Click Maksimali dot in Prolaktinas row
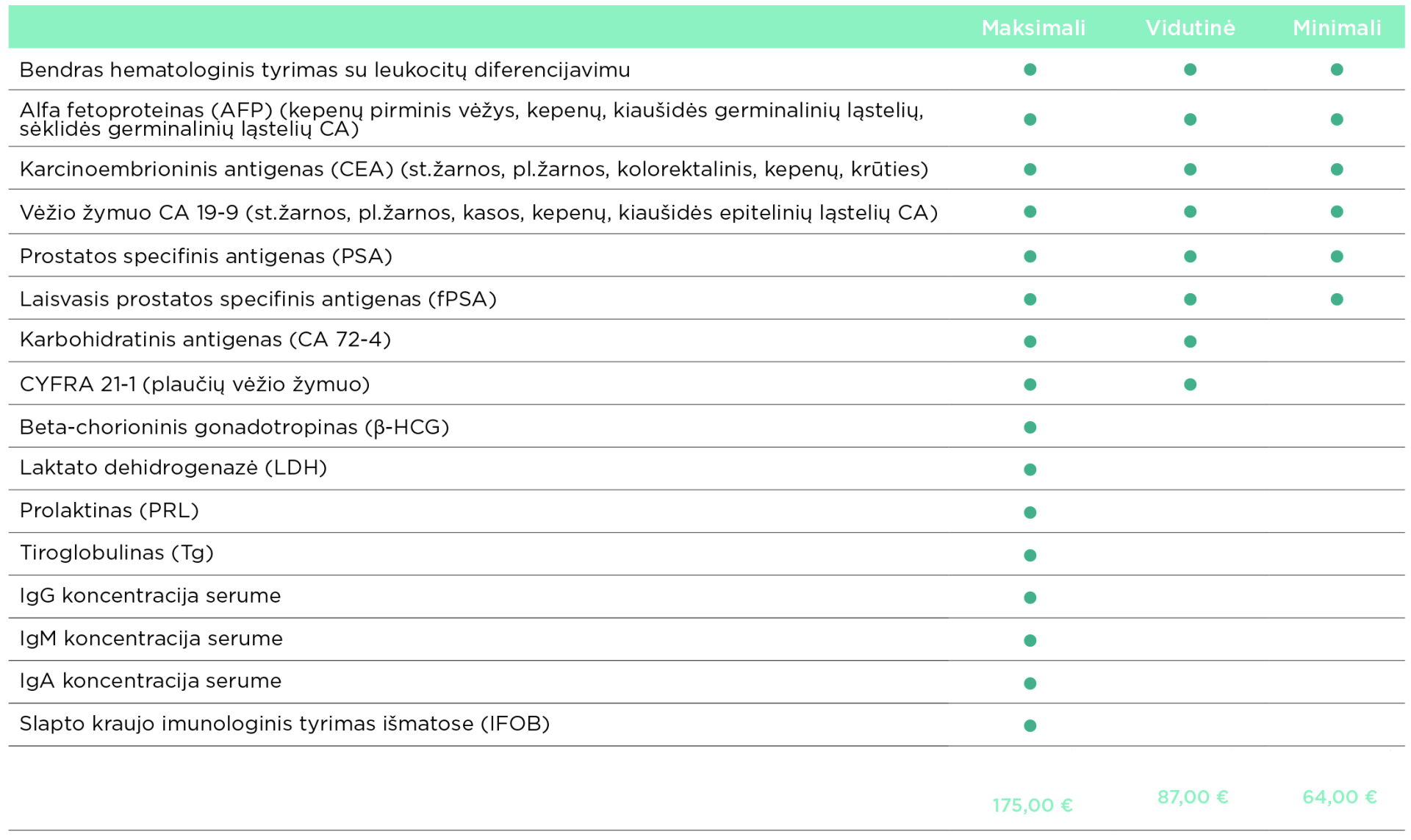Image resolution: width=1411 pixels, height=840 pixels. pyautogui.click(x=1030, y=512)
